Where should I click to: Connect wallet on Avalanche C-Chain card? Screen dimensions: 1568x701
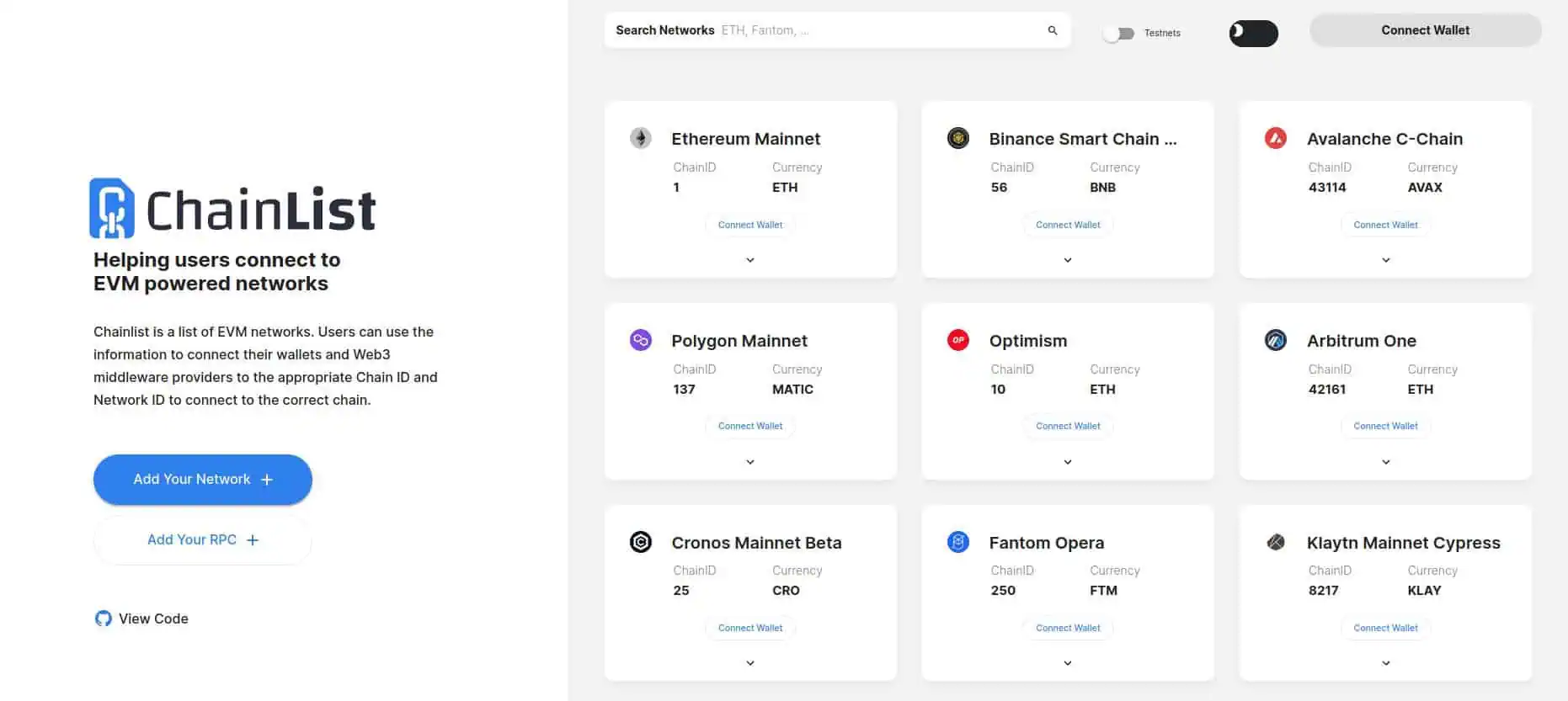(1386, 225)
